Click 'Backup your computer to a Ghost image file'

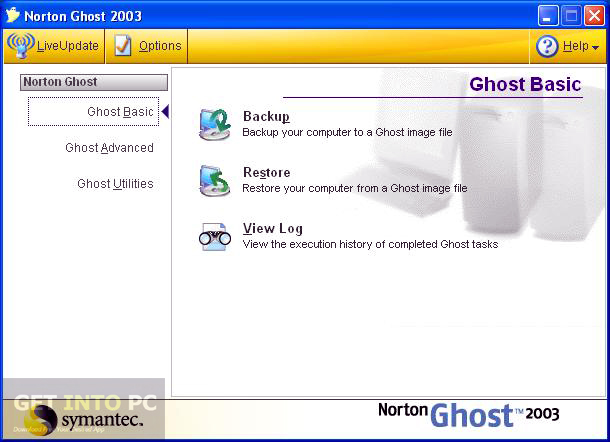click(x=347, y=132)
